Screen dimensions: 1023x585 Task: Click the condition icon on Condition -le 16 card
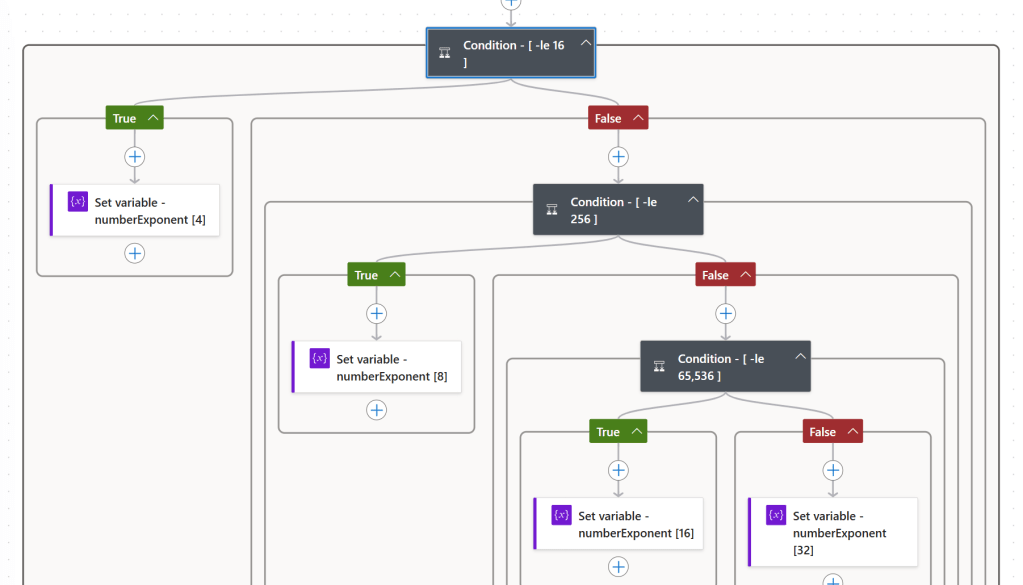click(x=443, y=53)
